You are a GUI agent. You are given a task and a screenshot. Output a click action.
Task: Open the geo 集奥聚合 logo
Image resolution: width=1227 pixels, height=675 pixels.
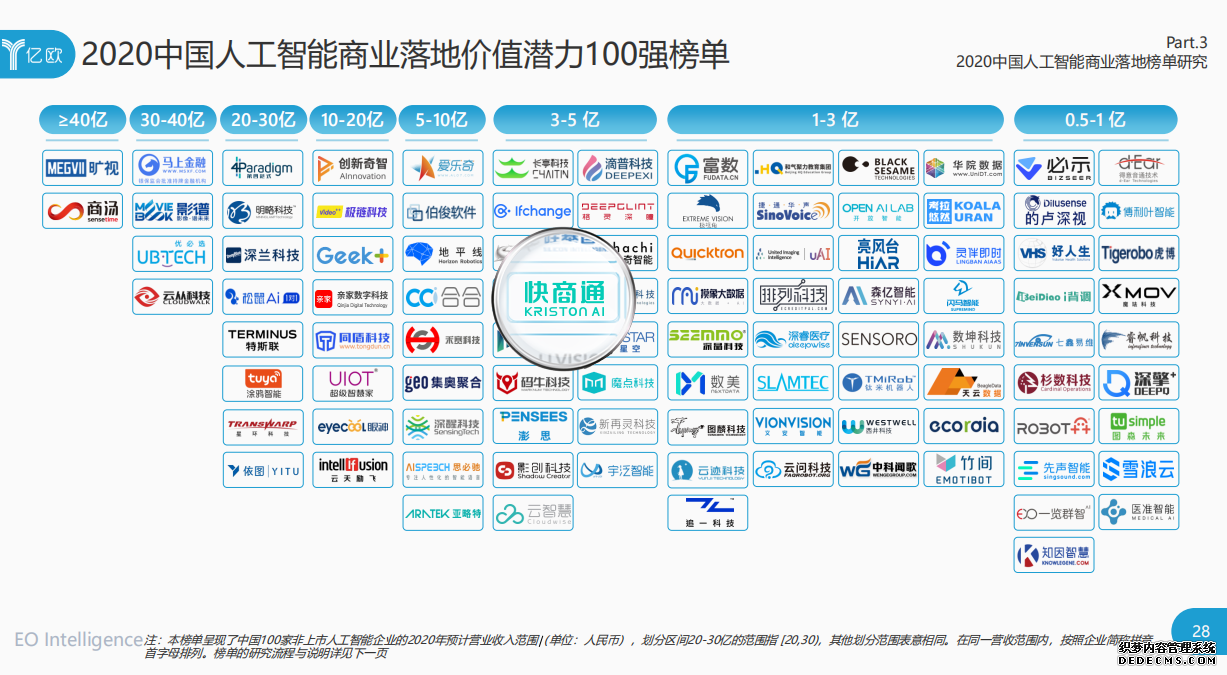coord(443,383)
